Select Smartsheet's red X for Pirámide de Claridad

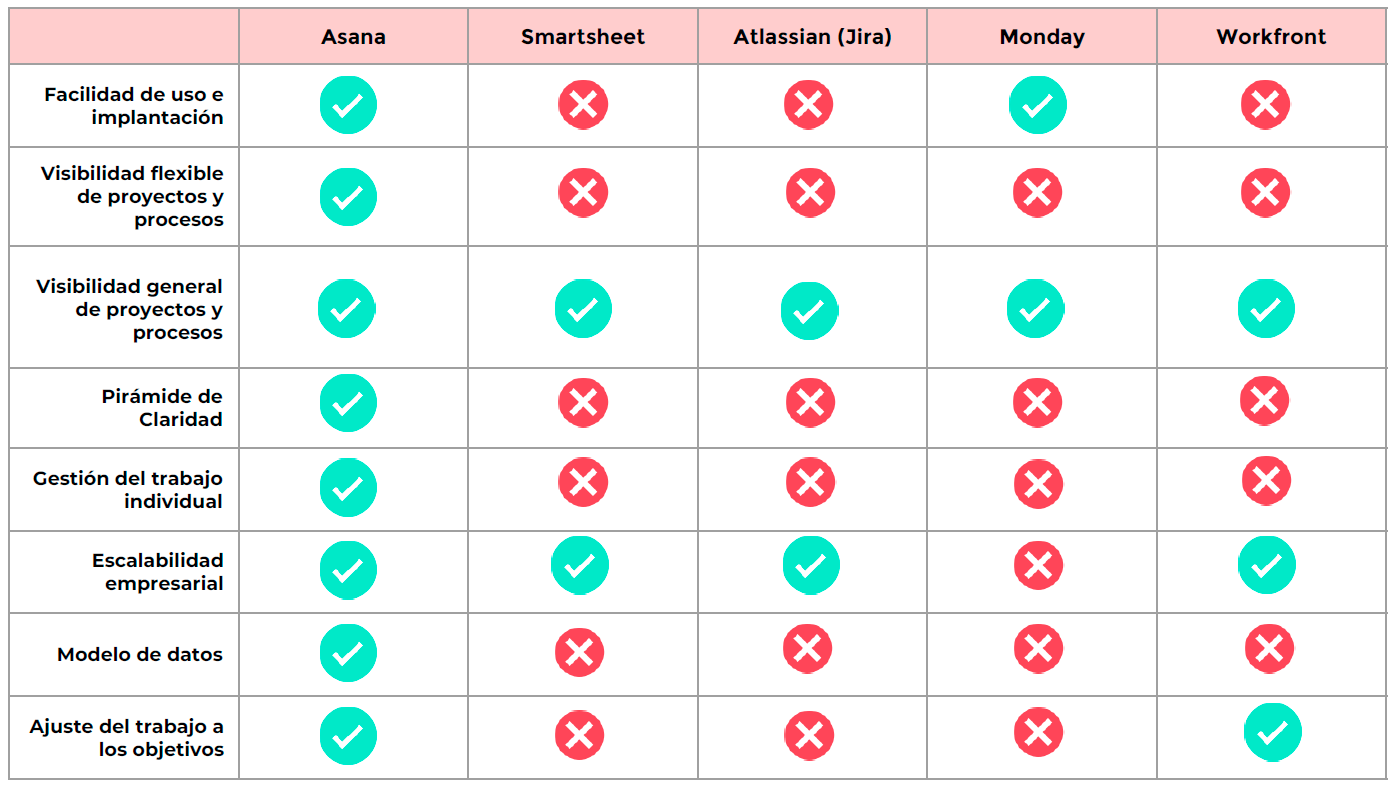point(583,403)
